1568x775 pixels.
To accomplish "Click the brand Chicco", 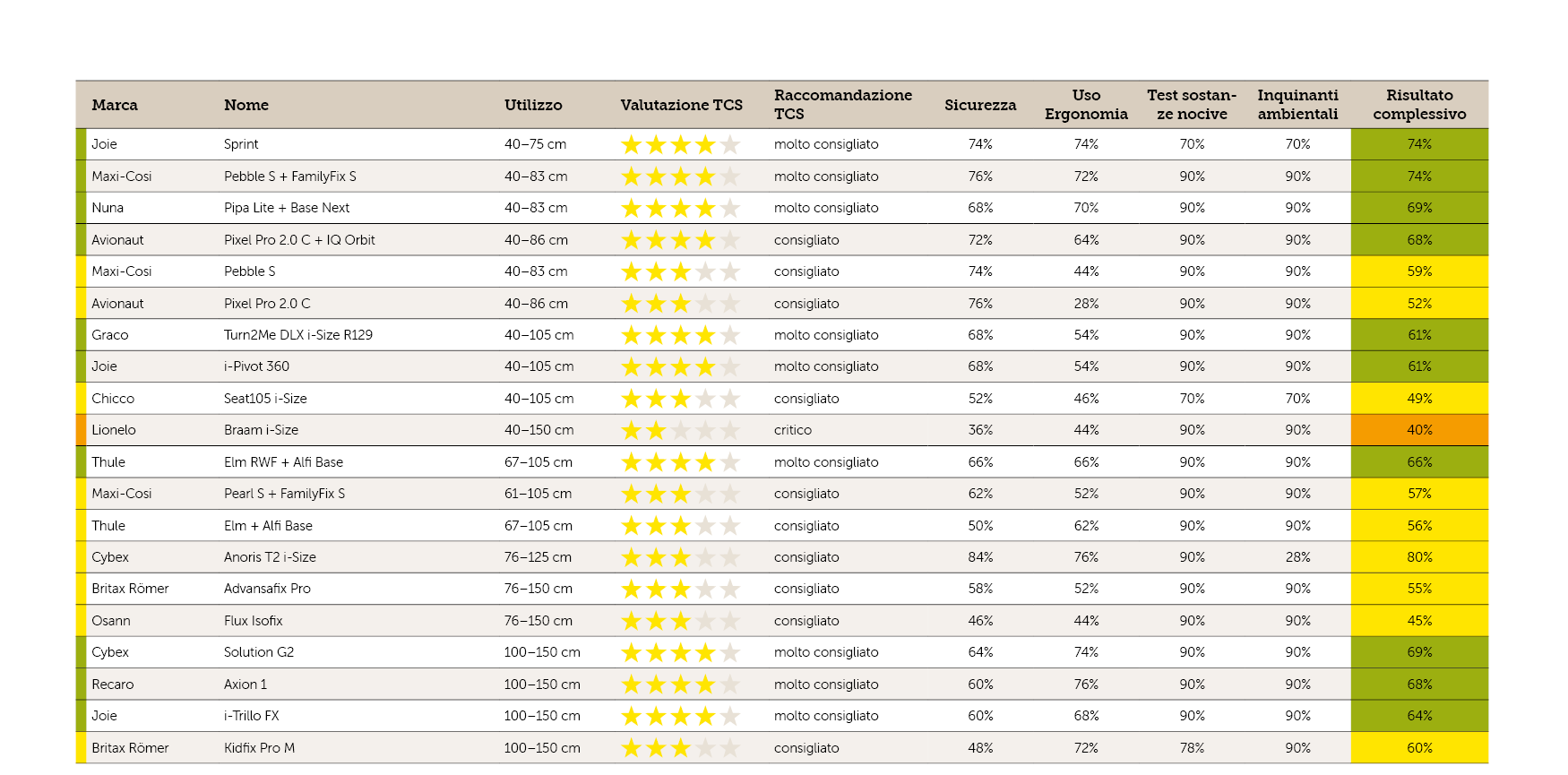I will pos(113,399).
